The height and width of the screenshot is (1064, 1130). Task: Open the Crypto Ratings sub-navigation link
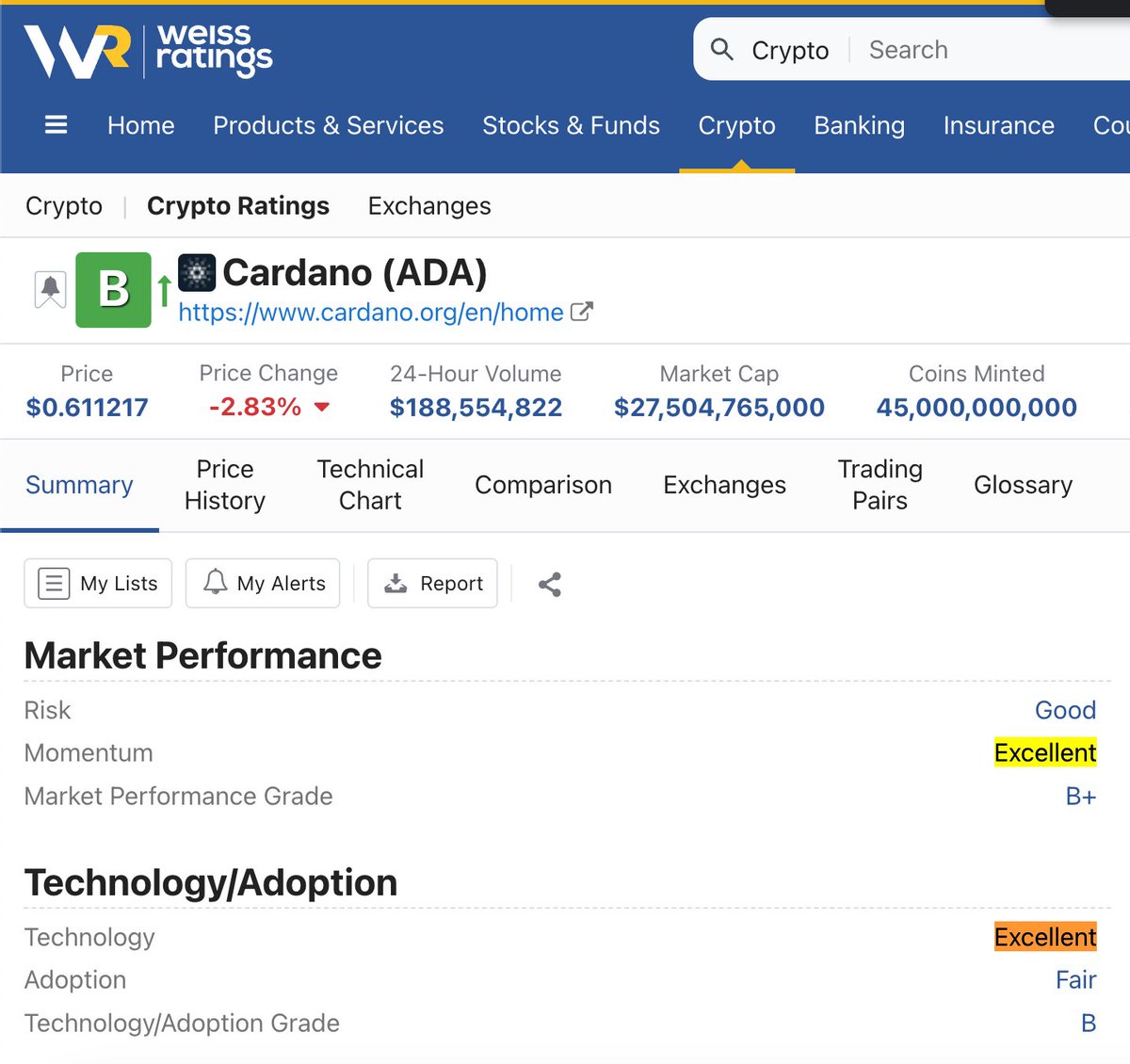pos(238,205)
